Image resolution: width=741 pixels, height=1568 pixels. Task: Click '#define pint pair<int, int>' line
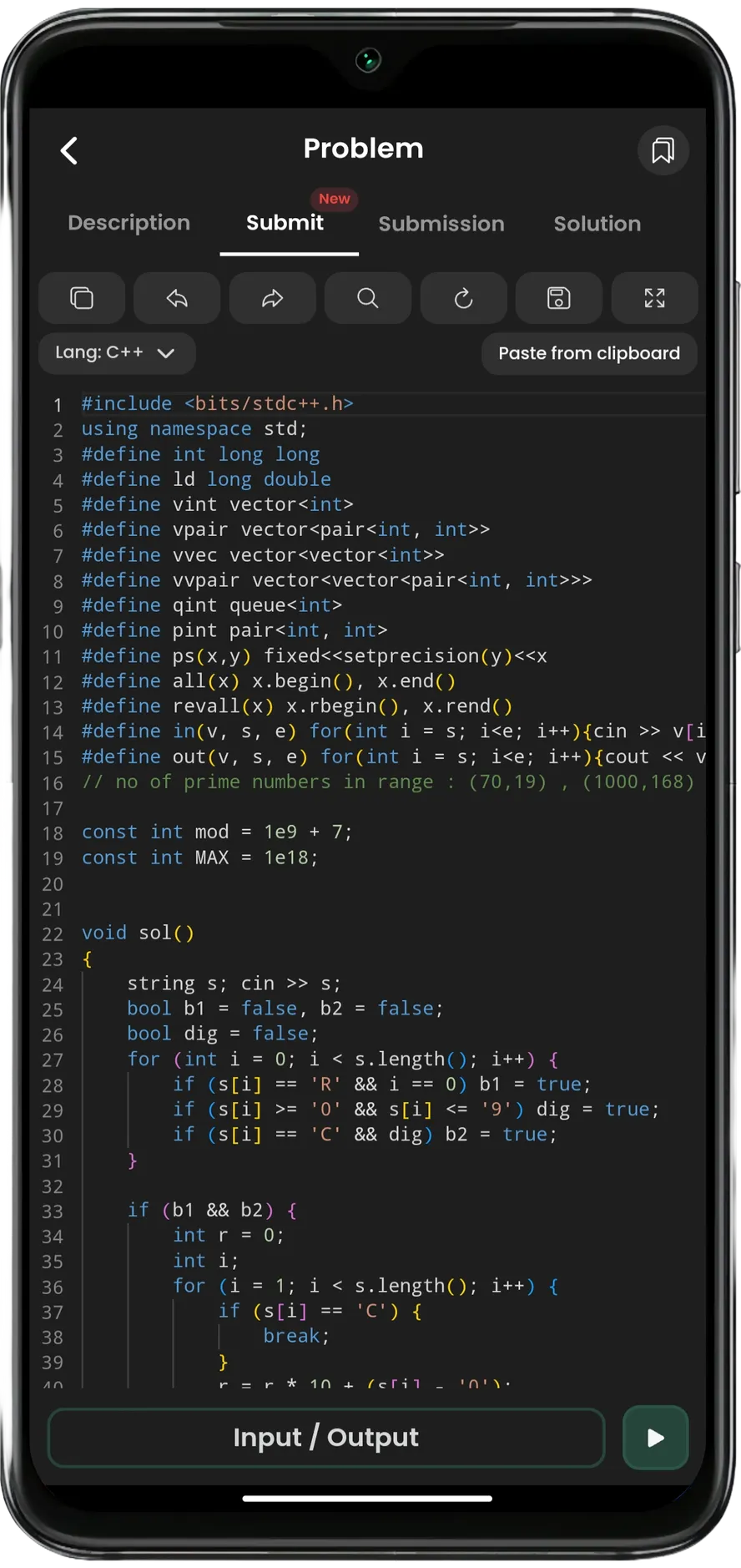234,630
